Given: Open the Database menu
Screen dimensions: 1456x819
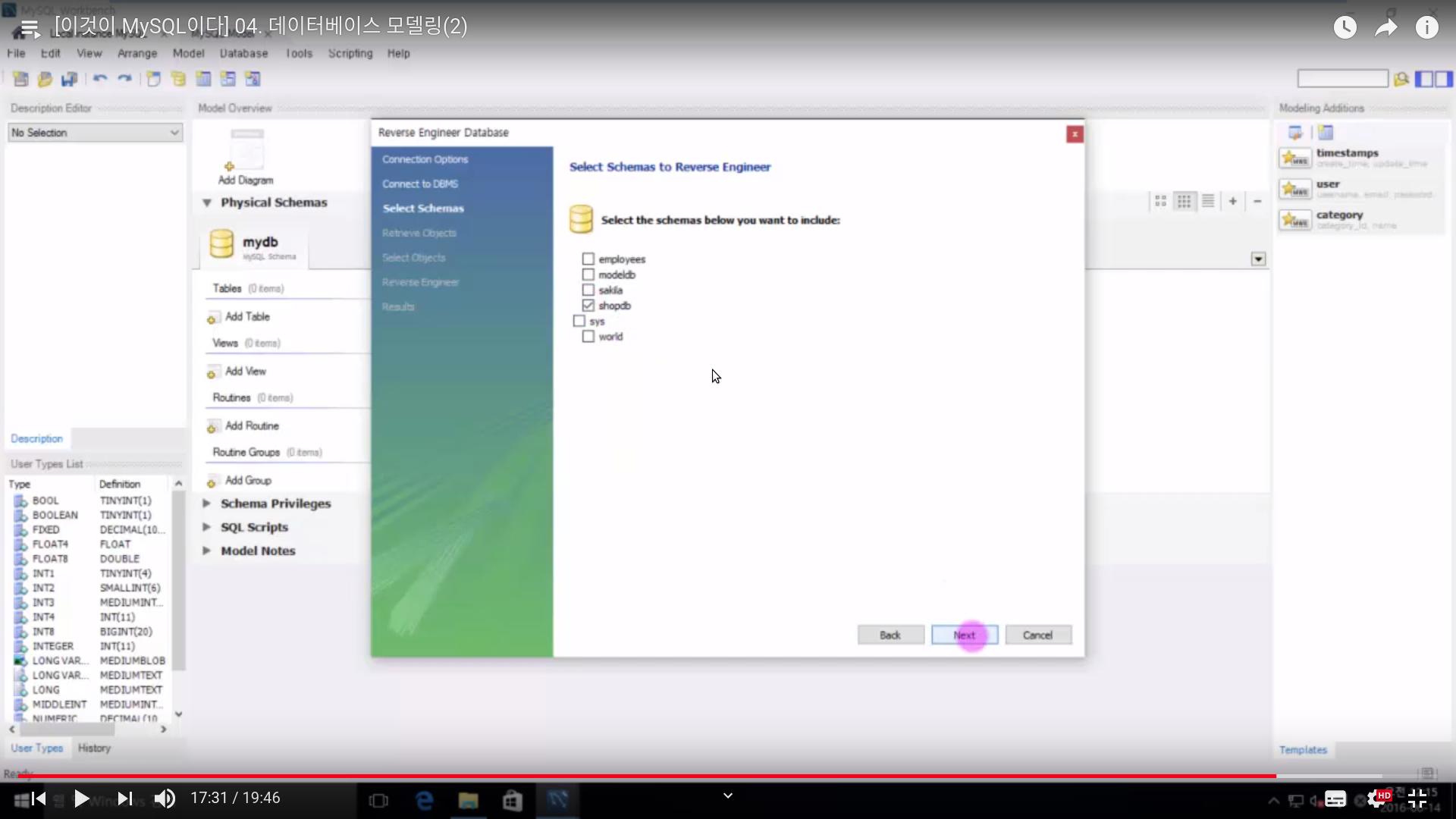Looking at the screenshot, I should [x=243, y=53].
